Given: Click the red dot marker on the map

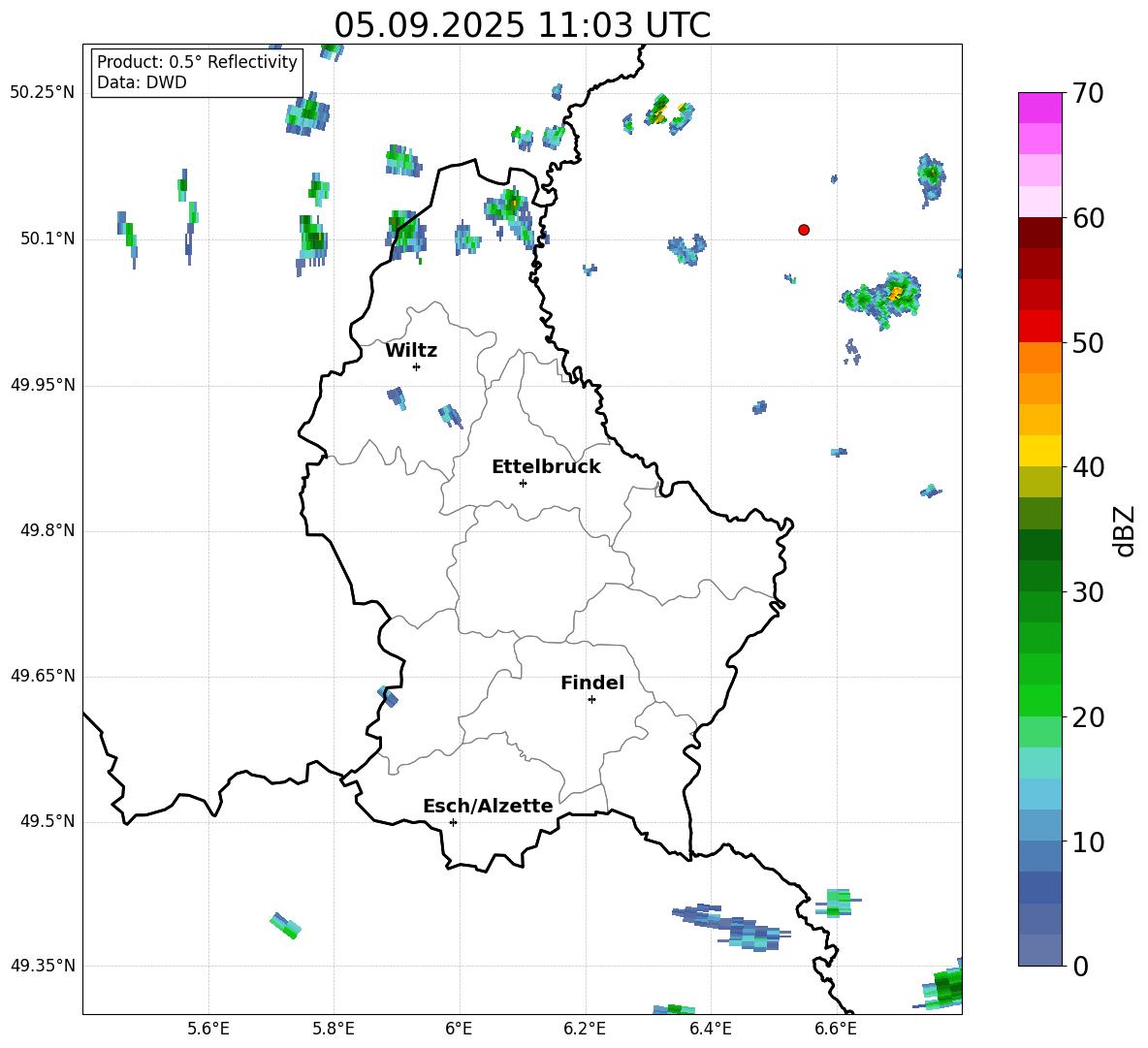Looking at the screenshot, I should coord(804,230).
